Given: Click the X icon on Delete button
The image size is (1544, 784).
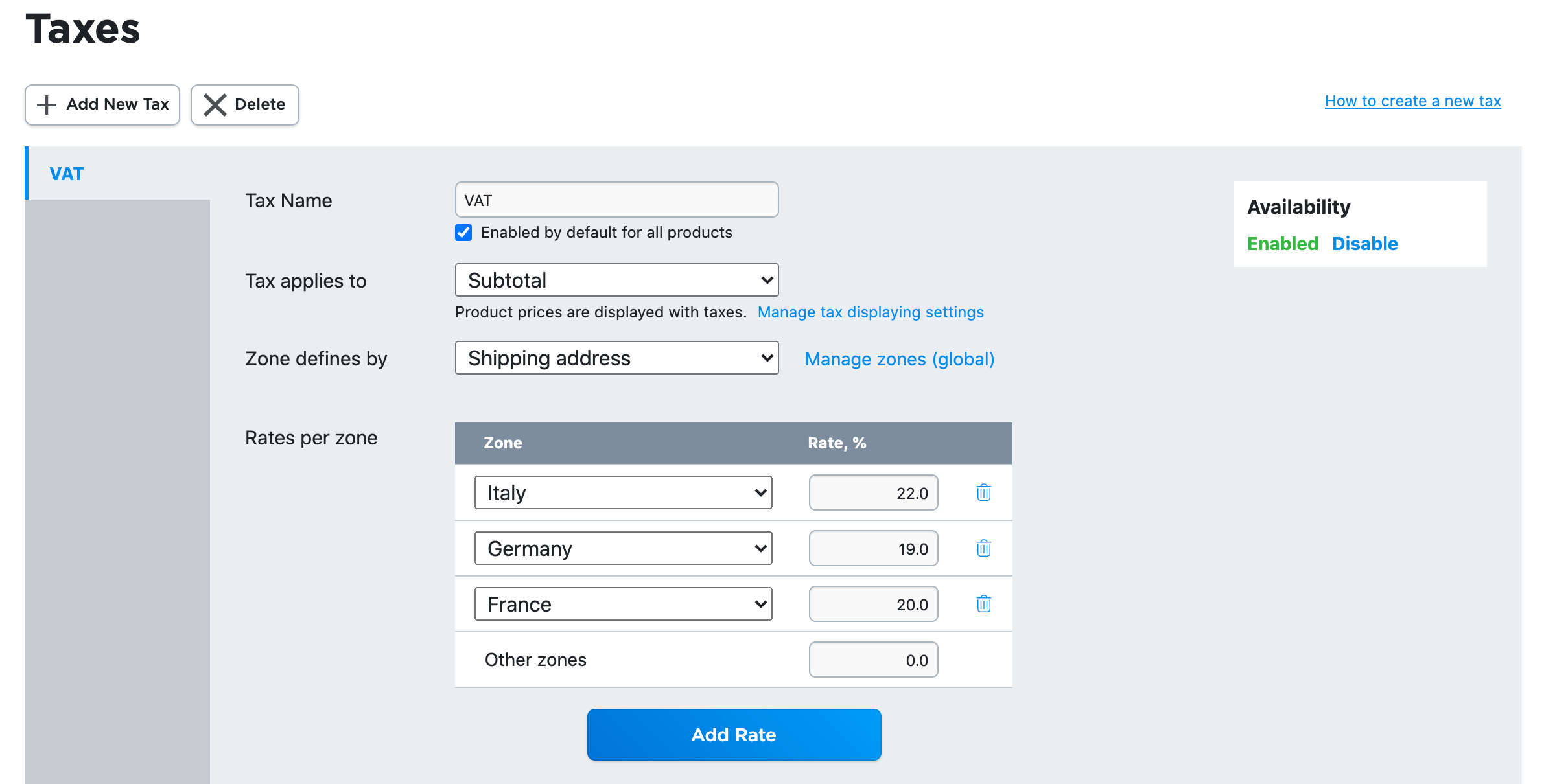Looking at the screenshot, I should (215, 104).
